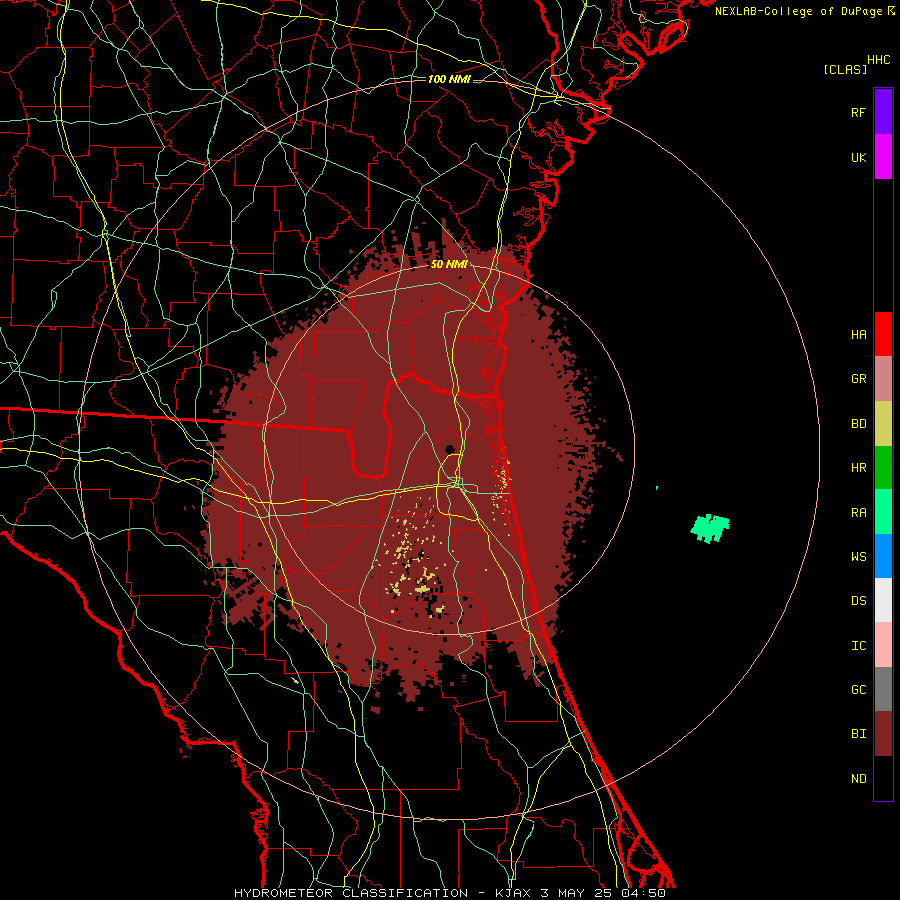Click the green rain echo offshore
This screenshot has width=900, height=900.
tap(710, 528)
